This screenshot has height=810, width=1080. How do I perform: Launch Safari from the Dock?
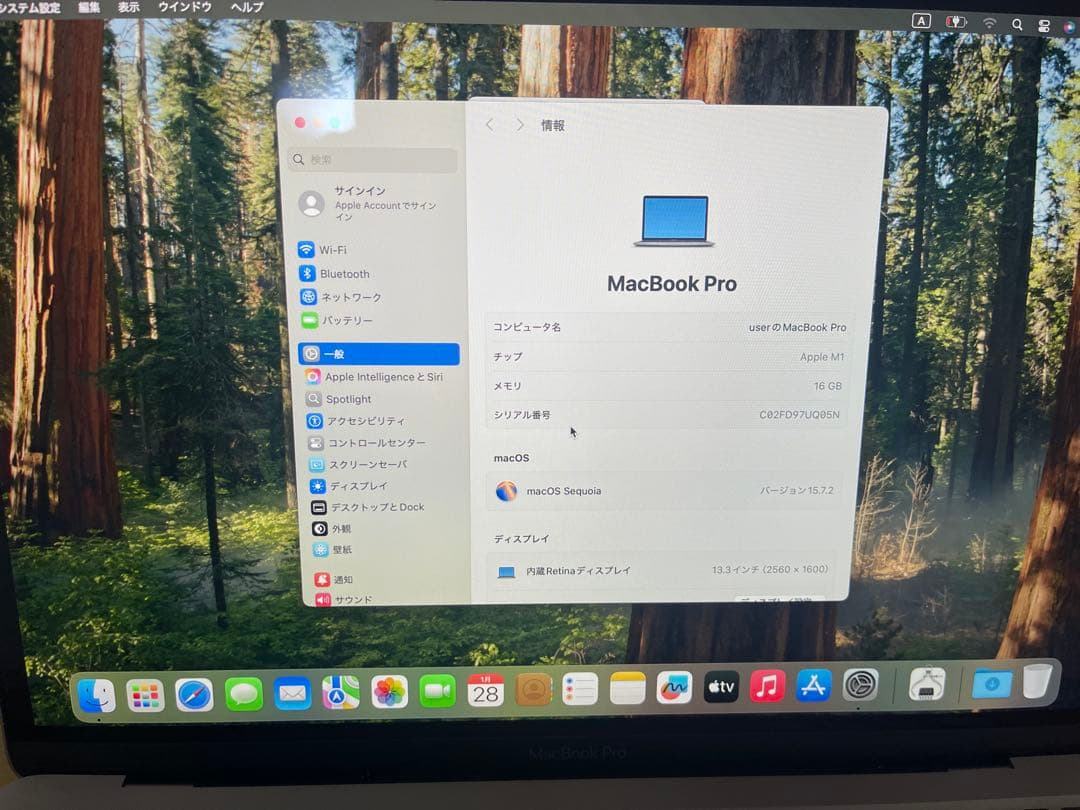coord(194,695)
